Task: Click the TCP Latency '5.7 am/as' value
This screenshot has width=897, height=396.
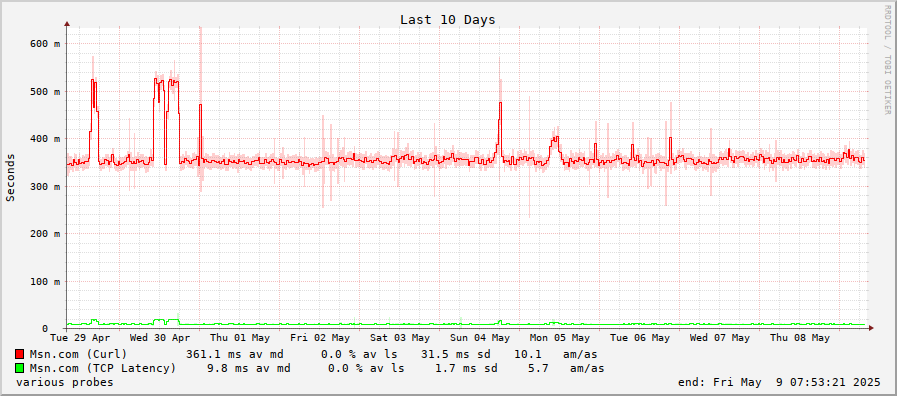Action: [566, 368]
